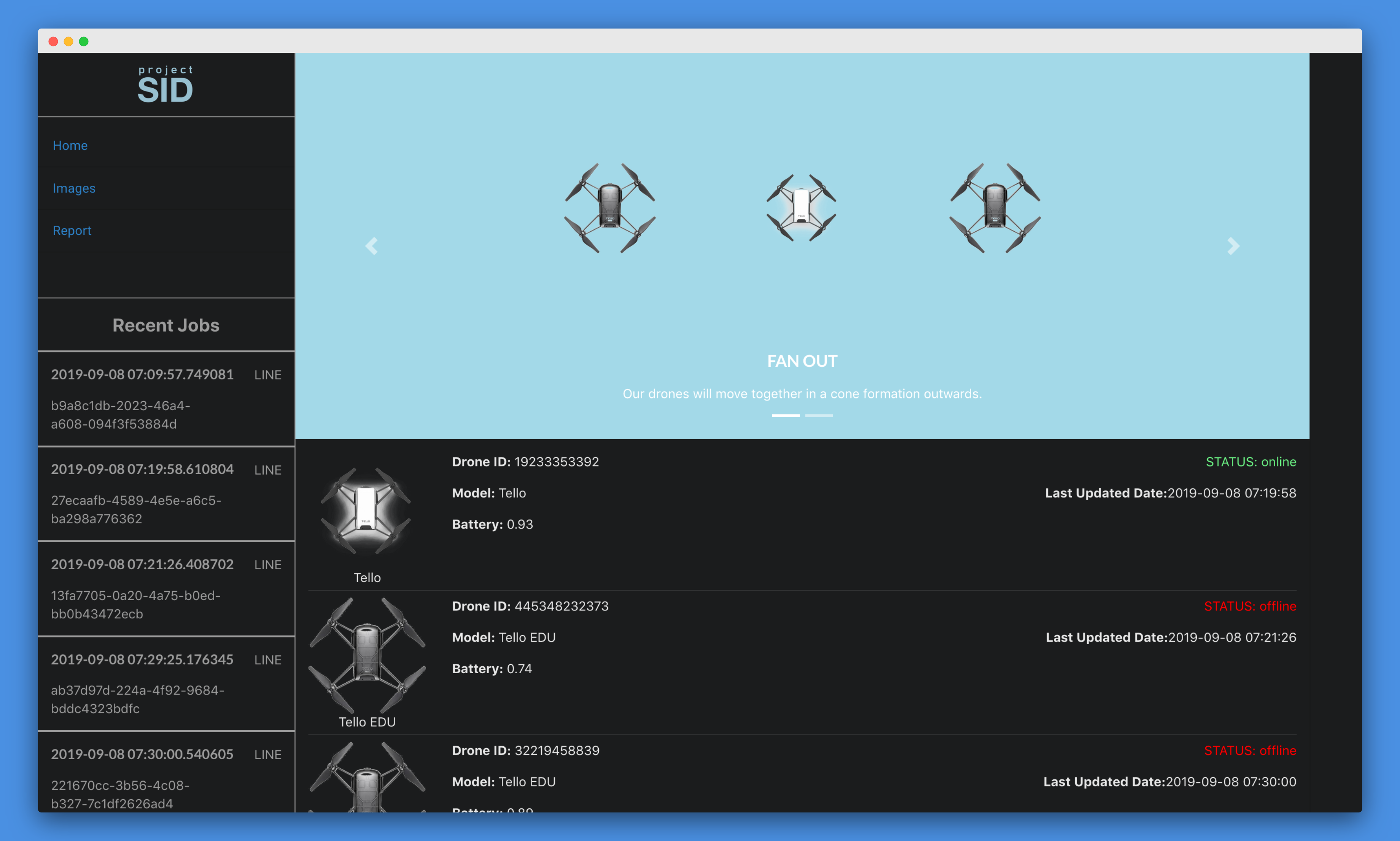
Task: Open job from 2019-09-08 07:21:26
Action: coord(165,589)
